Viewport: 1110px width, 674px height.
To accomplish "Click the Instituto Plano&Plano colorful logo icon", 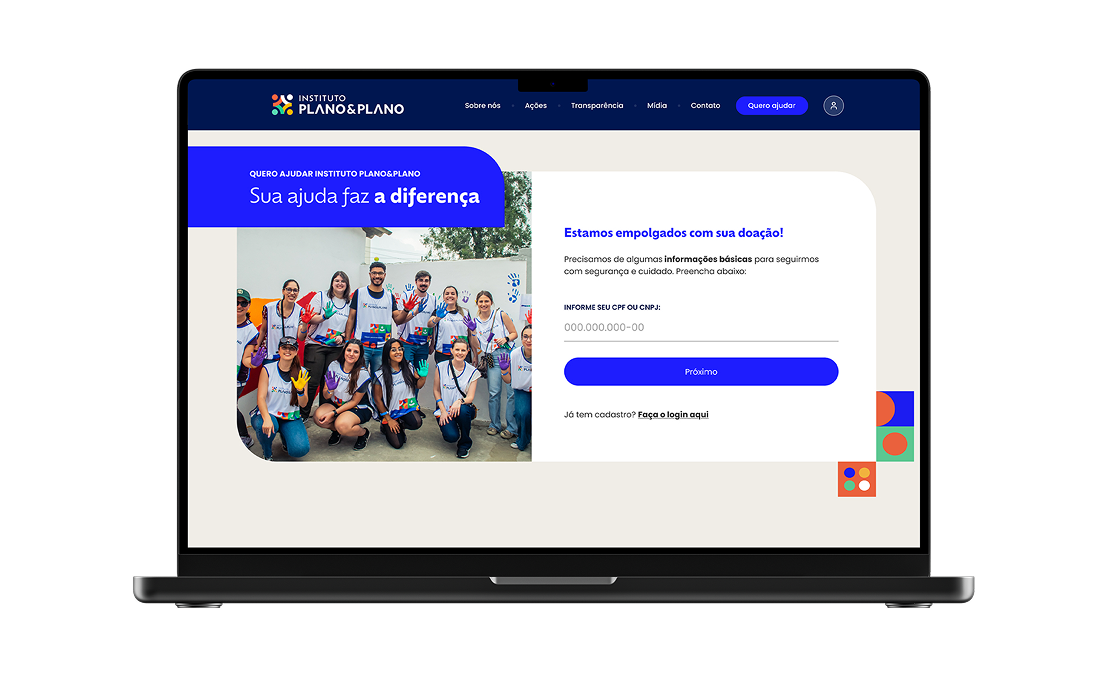I will click(x=282, y=105).
